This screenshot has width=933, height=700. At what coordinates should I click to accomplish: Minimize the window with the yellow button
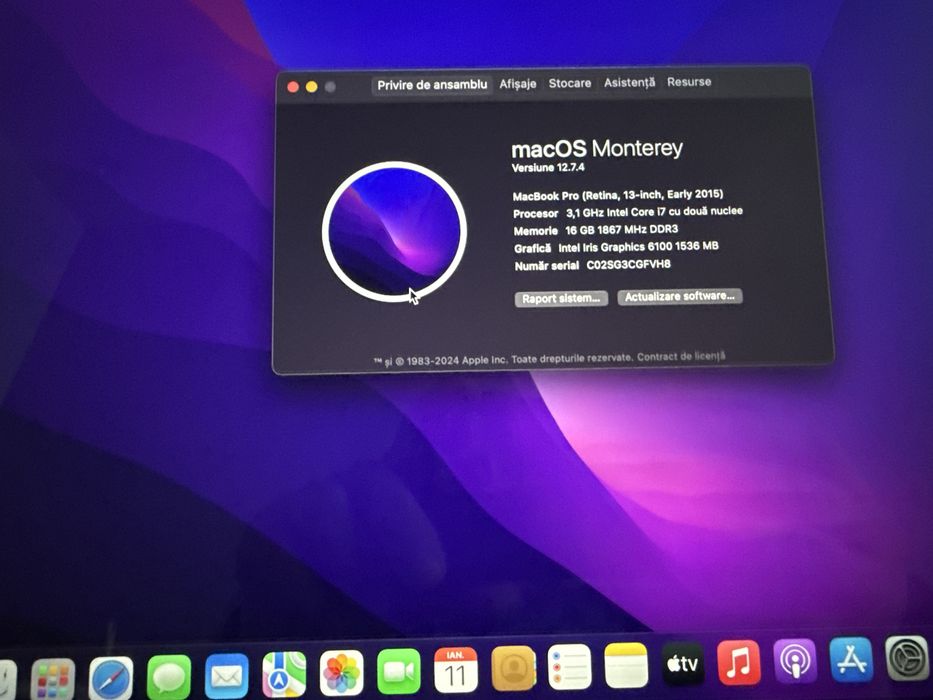[311, 87]
